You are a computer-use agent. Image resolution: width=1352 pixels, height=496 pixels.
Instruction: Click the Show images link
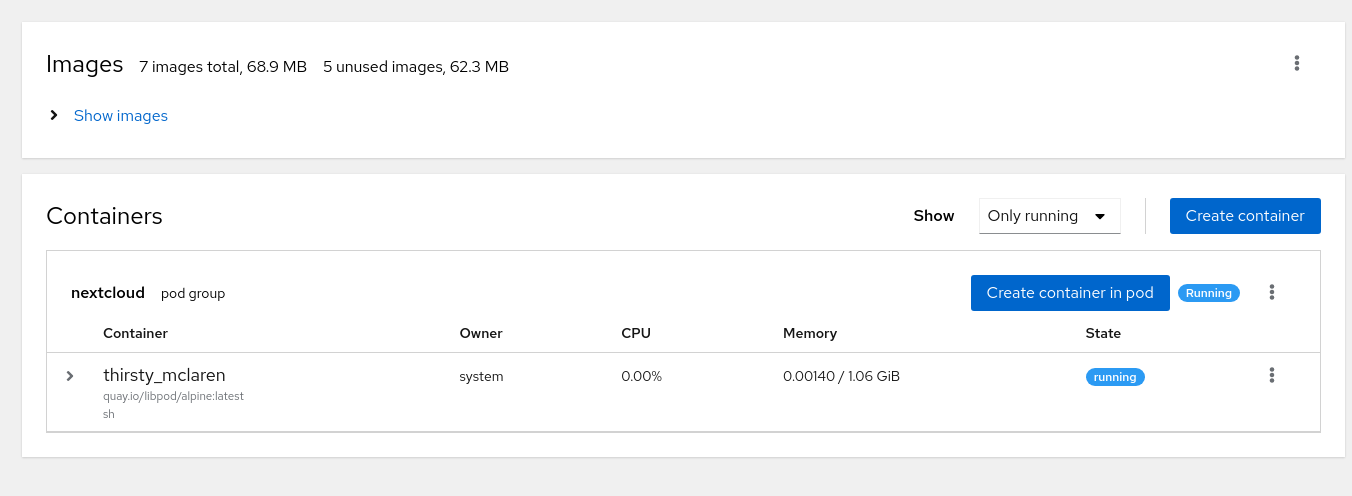(x=121, y=116)
